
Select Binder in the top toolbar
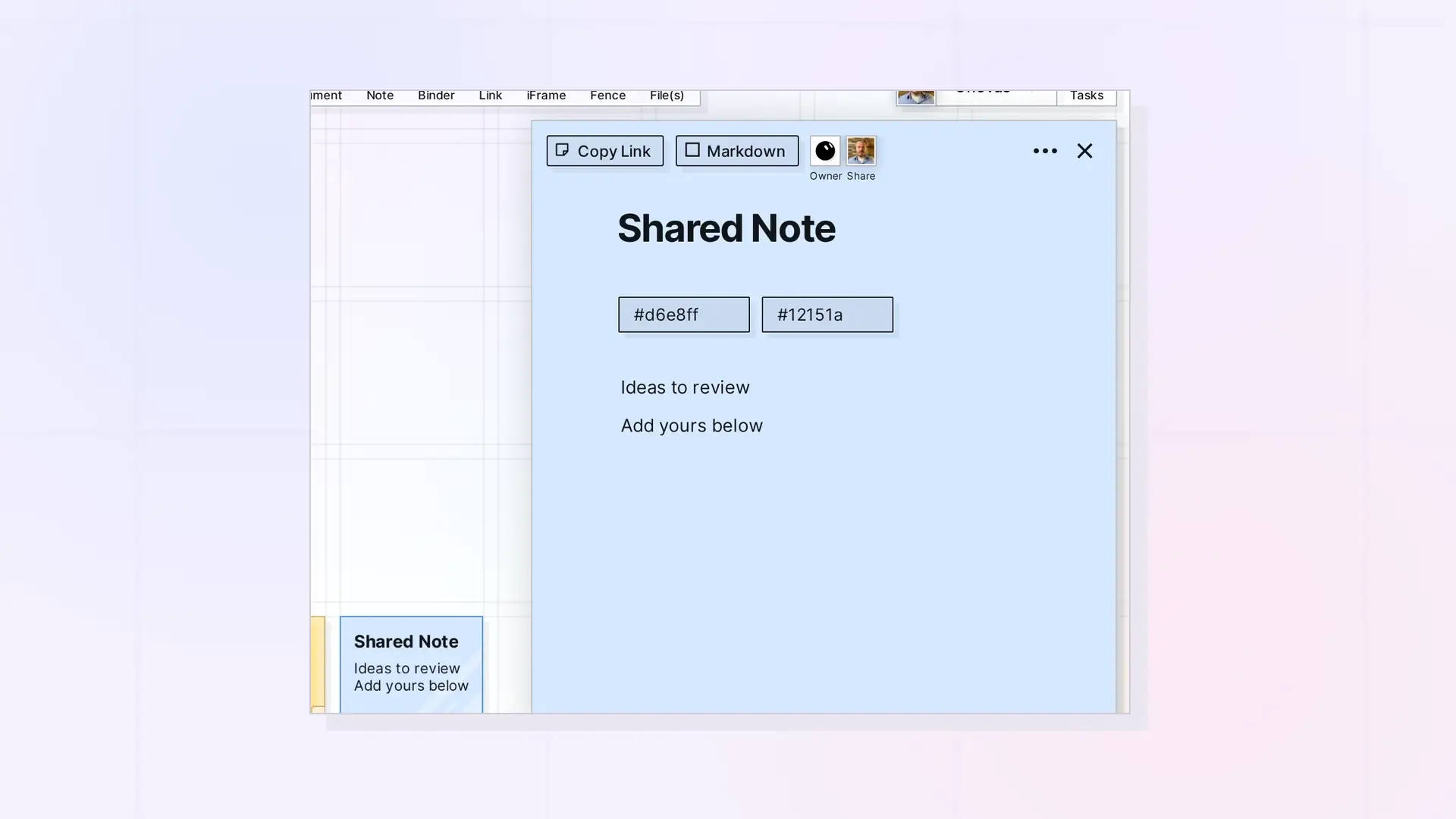point(436,96)
